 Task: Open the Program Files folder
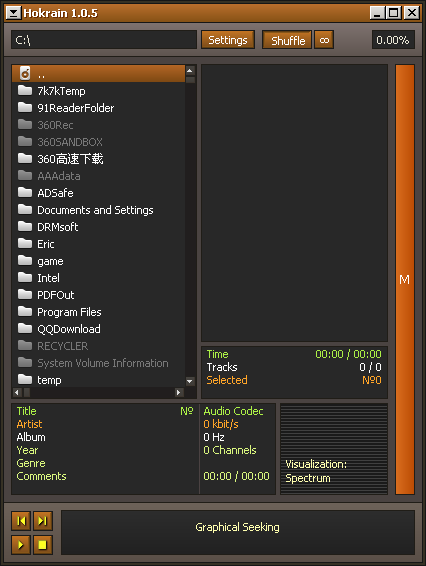pos(98,312)
